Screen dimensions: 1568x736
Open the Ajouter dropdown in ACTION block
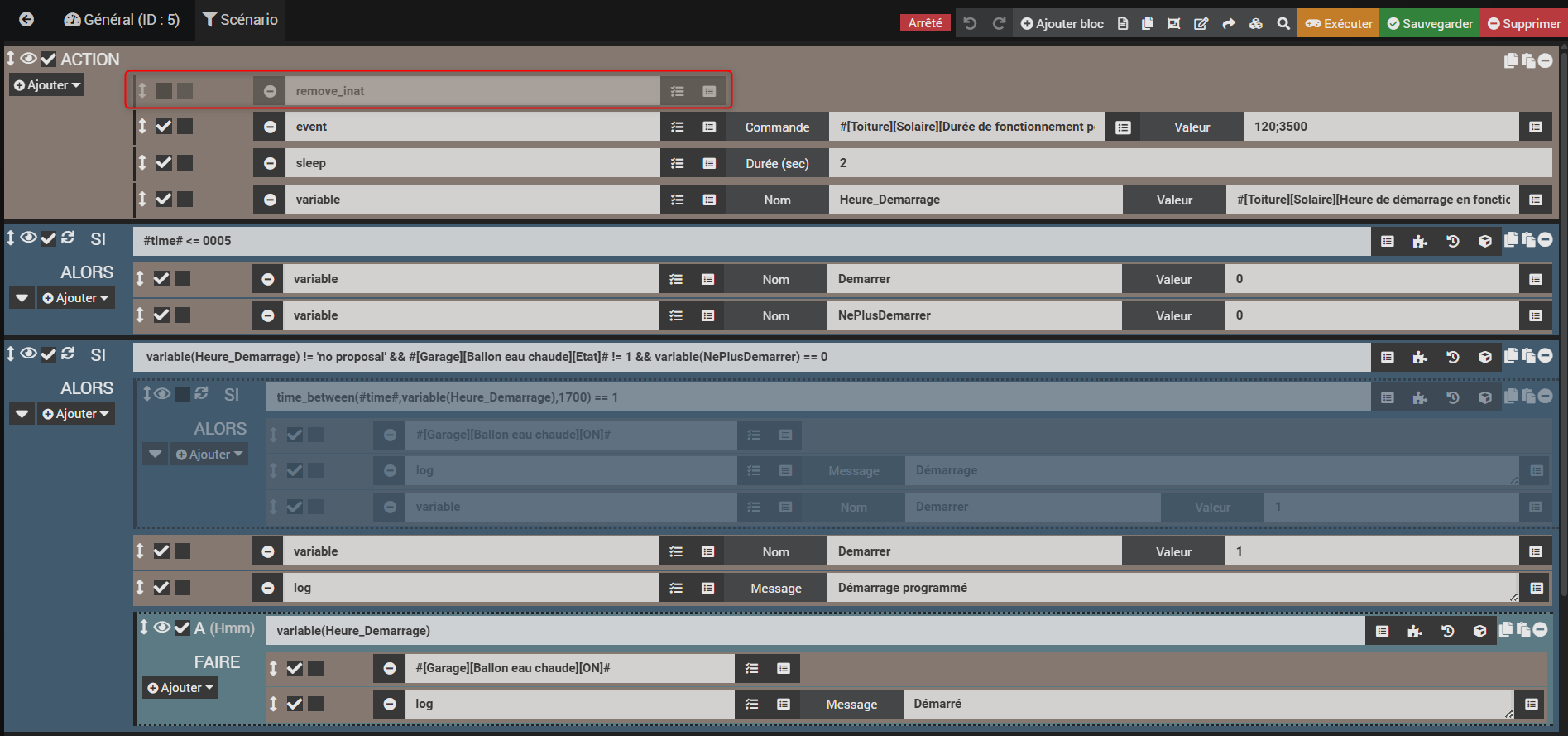pyautogui.click(x=47, y=84)
